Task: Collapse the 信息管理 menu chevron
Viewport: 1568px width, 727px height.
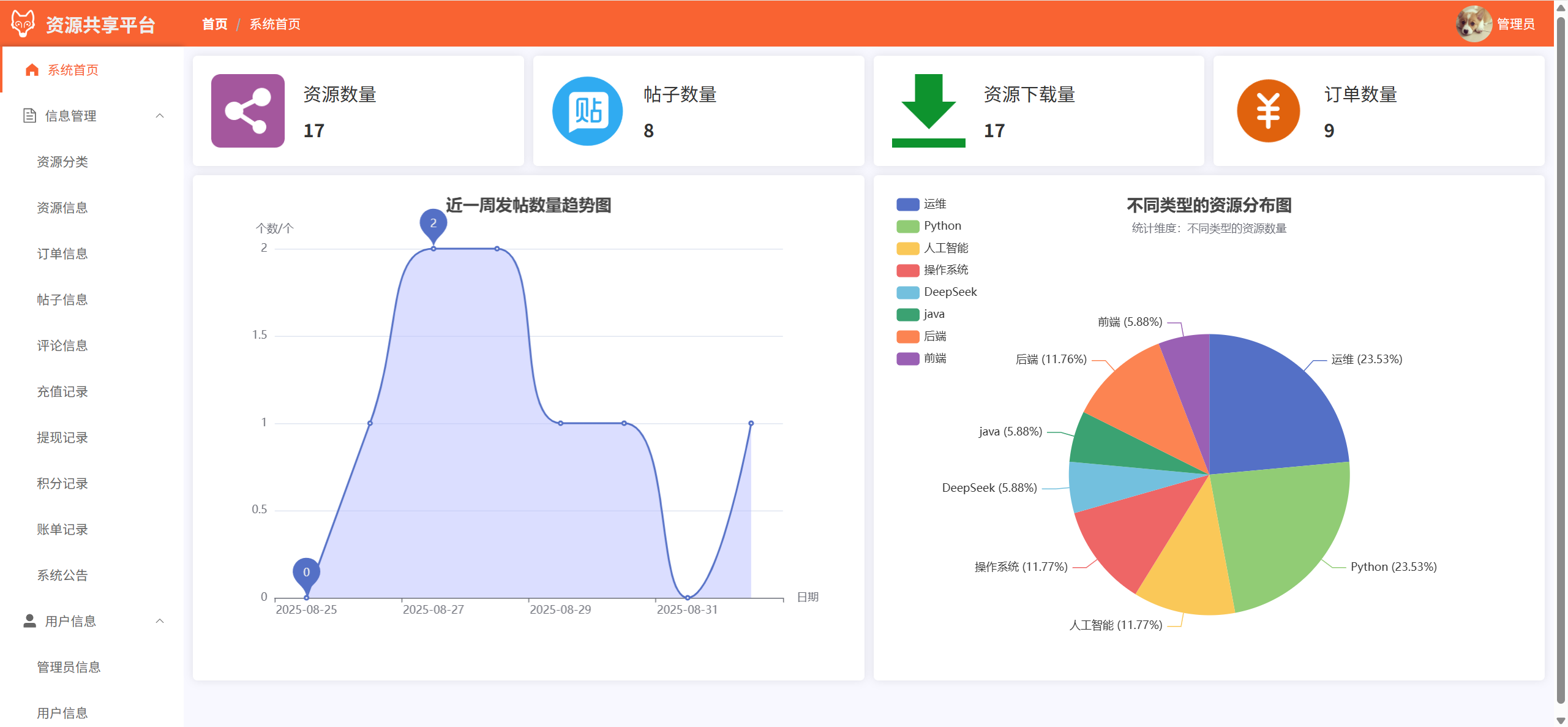Action: [160, 116]
